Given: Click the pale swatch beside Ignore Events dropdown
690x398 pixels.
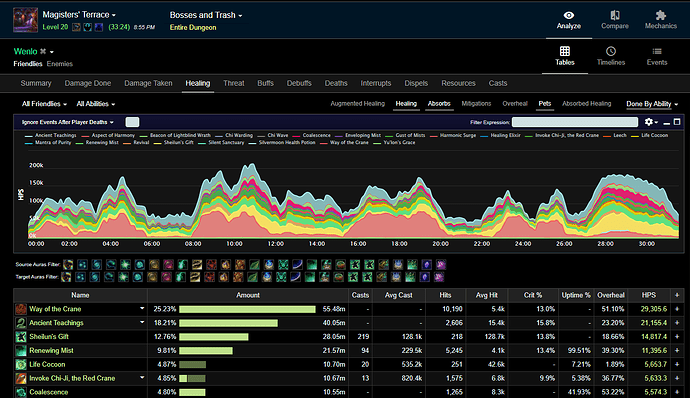Looking at the screenshot, I should point(132,122).
